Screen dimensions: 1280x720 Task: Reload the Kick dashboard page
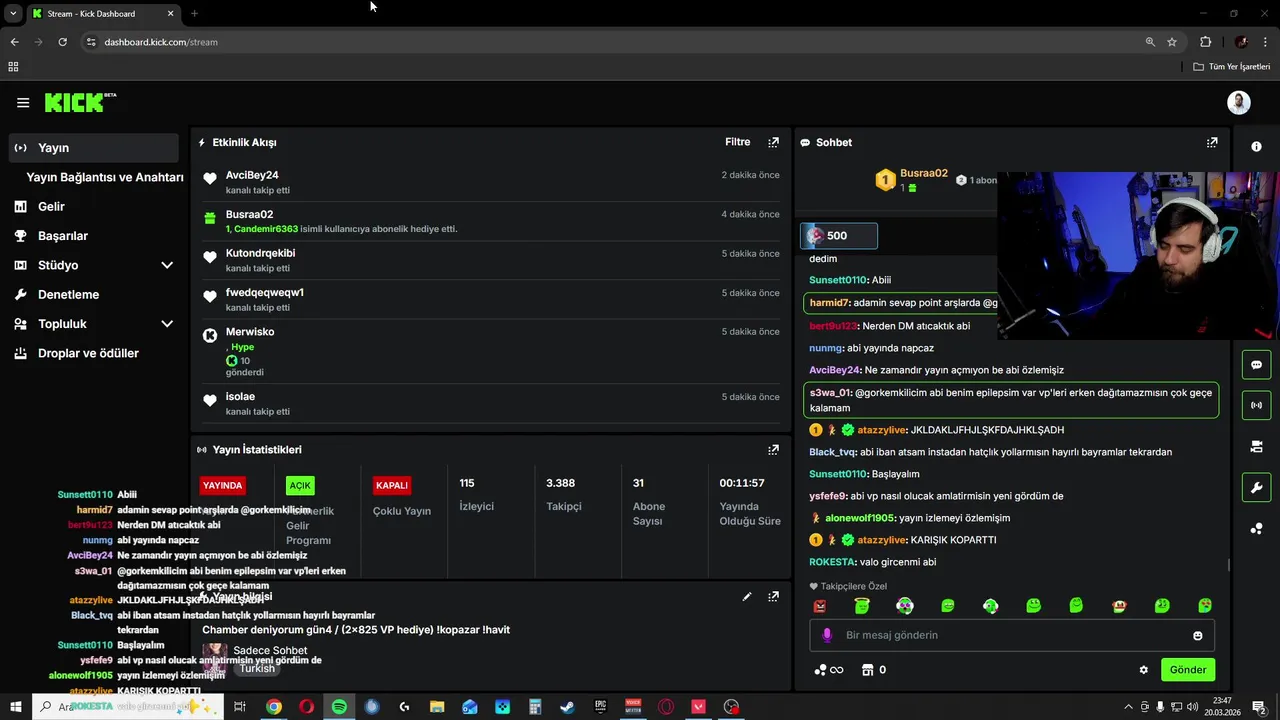[x=62, y=42]
